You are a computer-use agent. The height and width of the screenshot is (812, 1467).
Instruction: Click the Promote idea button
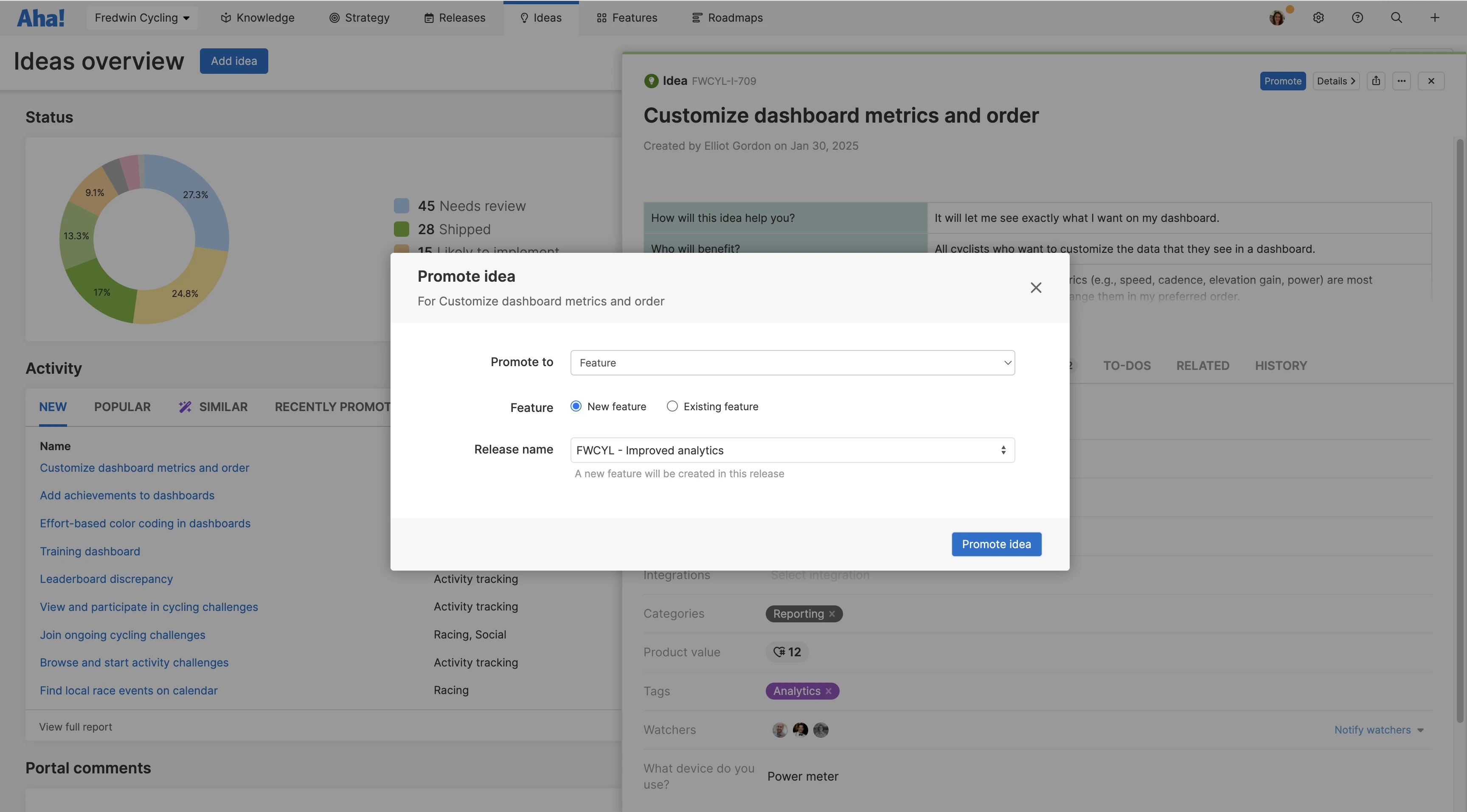coord(996,544)
